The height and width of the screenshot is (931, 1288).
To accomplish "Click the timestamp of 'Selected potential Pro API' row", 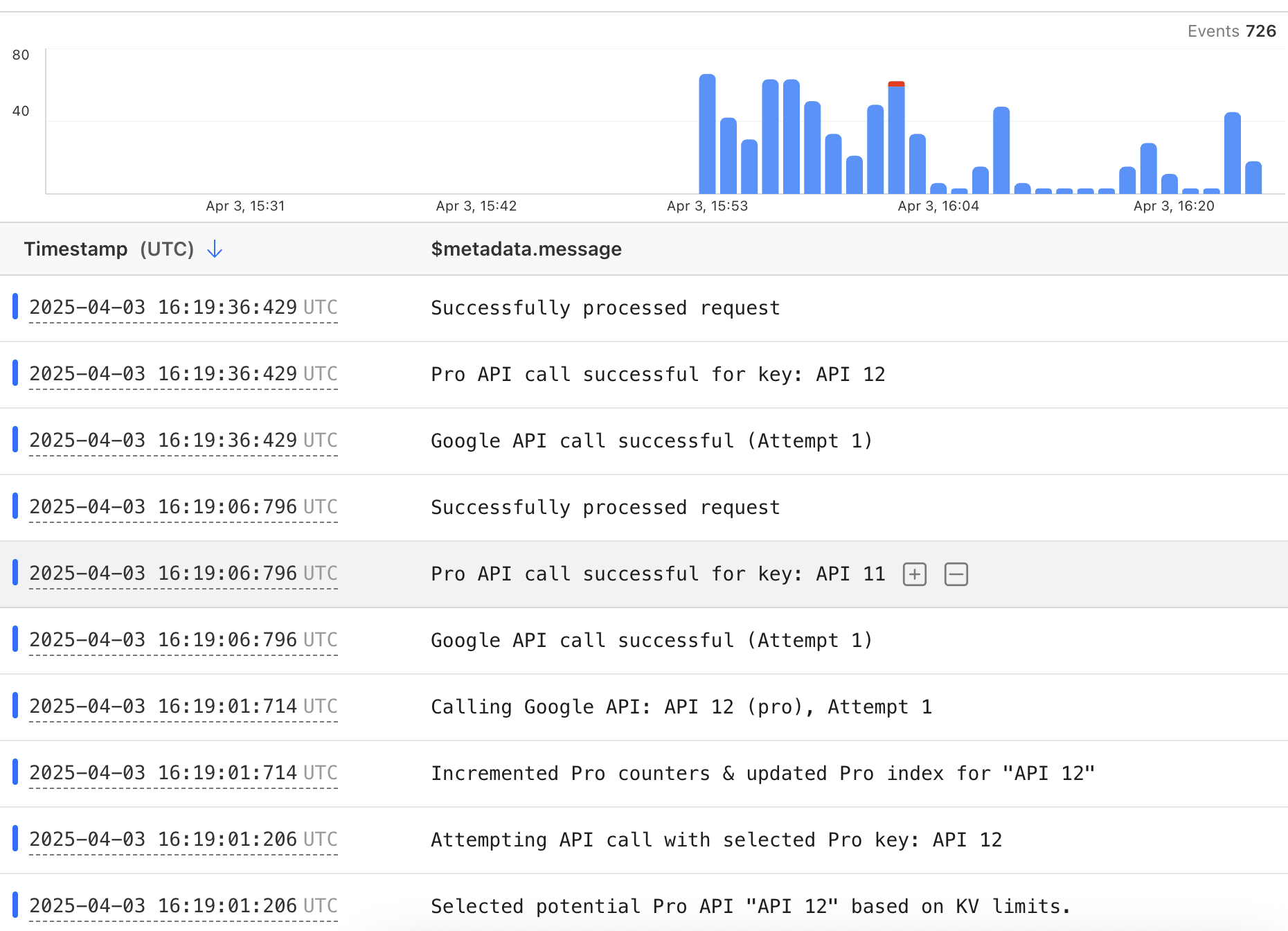I will coord(183,906).
